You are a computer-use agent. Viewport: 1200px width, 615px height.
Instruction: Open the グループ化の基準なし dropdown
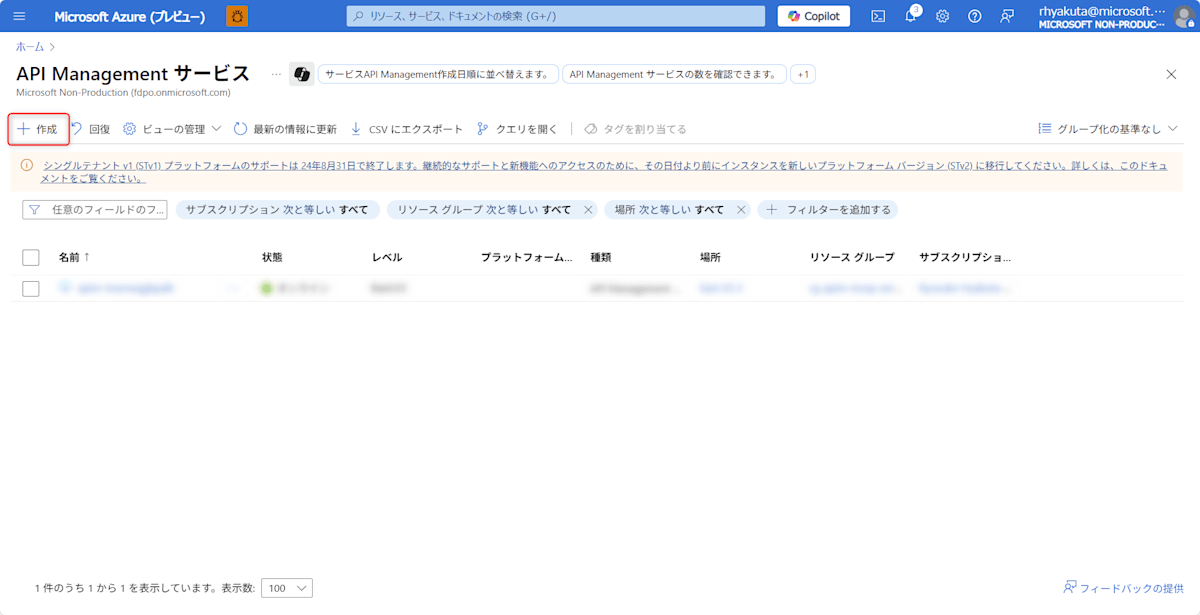[x=1108, y=129]
